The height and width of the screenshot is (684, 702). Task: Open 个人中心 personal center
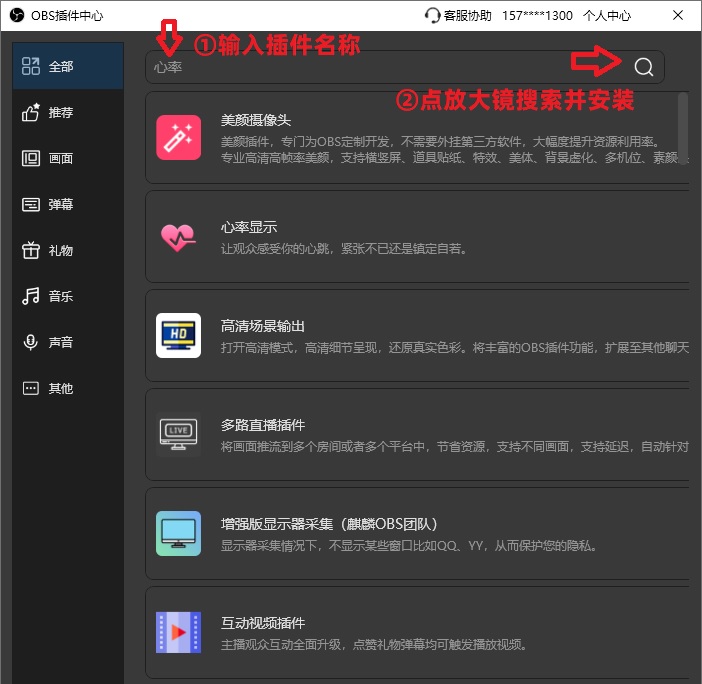tap(607, 16)
